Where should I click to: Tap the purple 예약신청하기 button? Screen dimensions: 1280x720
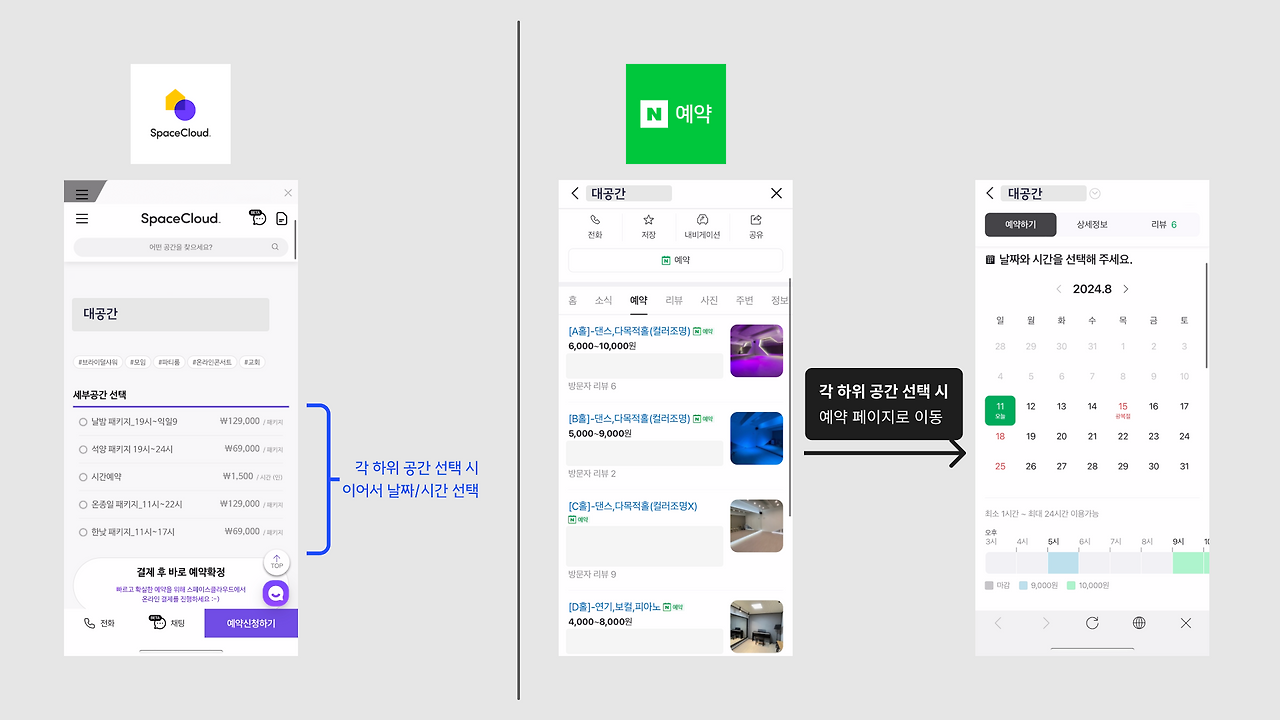(x=251, y=623)
